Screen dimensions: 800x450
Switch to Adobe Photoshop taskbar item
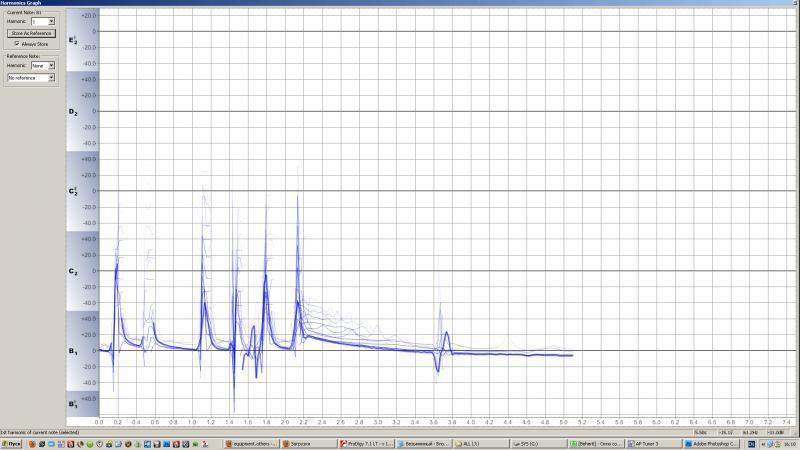click(710, 442)
